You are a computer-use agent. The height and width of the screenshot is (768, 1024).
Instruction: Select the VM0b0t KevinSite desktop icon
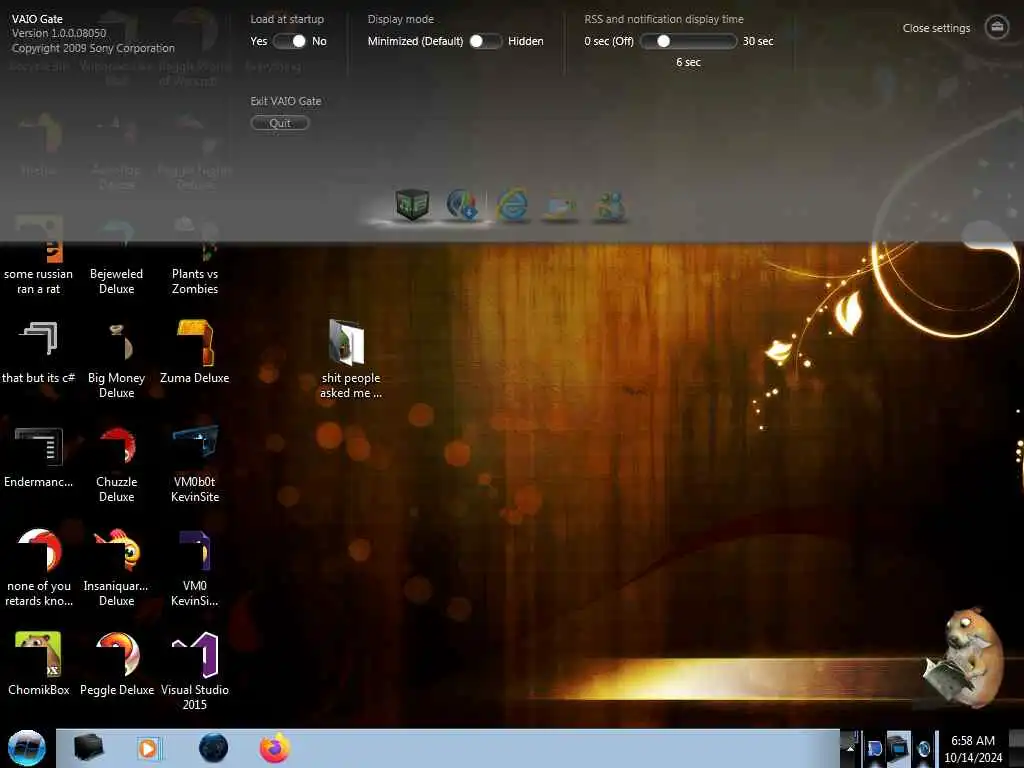coord(195,465)
